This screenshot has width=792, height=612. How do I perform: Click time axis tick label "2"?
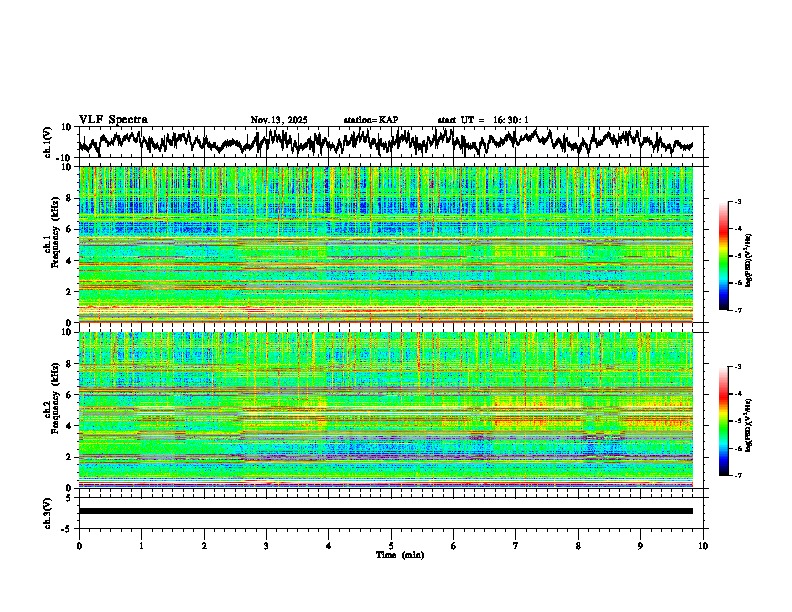(x=204, y=546)
